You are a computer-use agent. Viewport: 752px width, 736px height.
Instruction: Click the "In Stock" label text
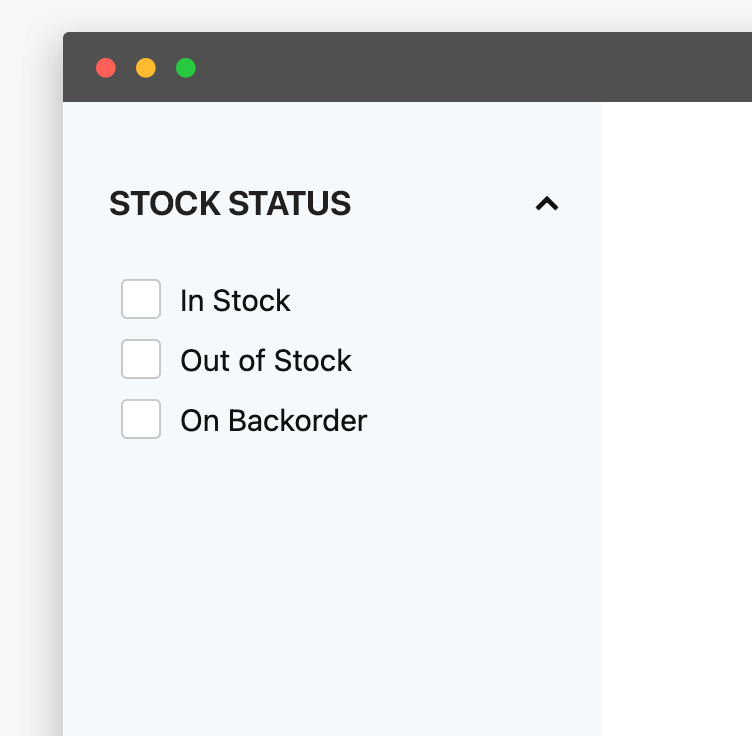click(235, 301)
